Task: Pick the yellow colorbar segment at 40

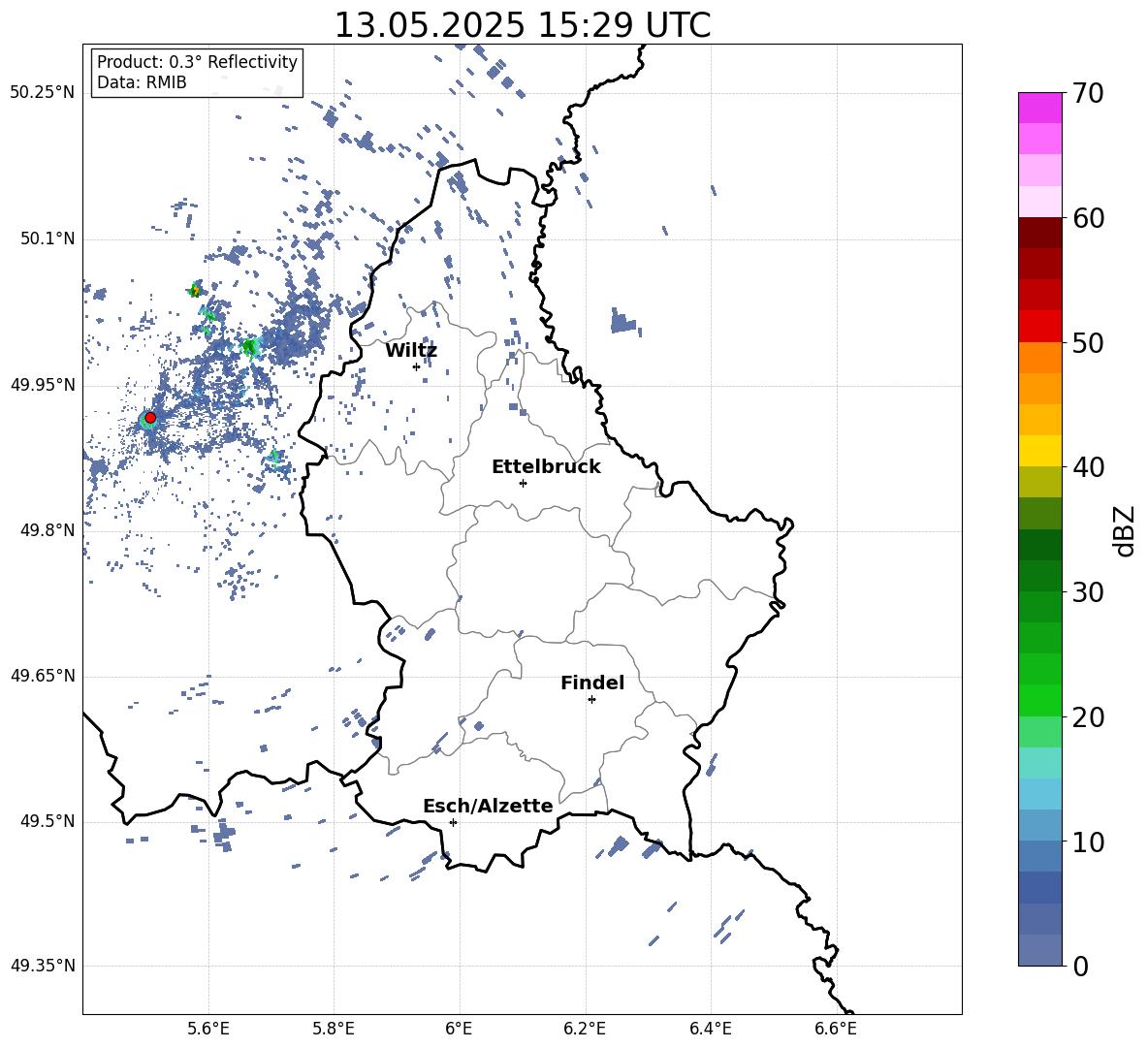Action: coord(1039,451)
